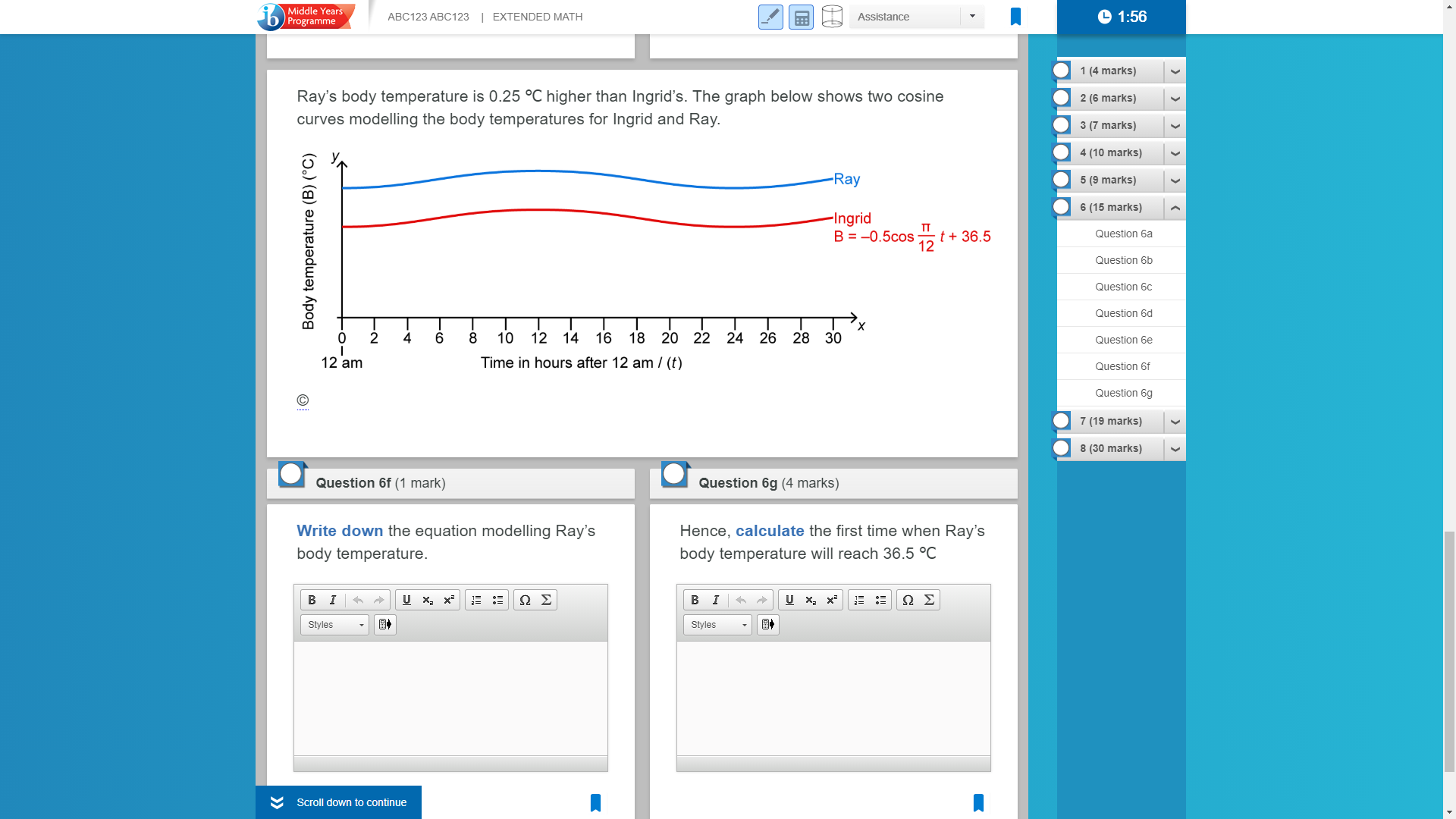Insert bulleted list in Question 6f editor
Screen dimensions: 1456x819
(497, 600)
